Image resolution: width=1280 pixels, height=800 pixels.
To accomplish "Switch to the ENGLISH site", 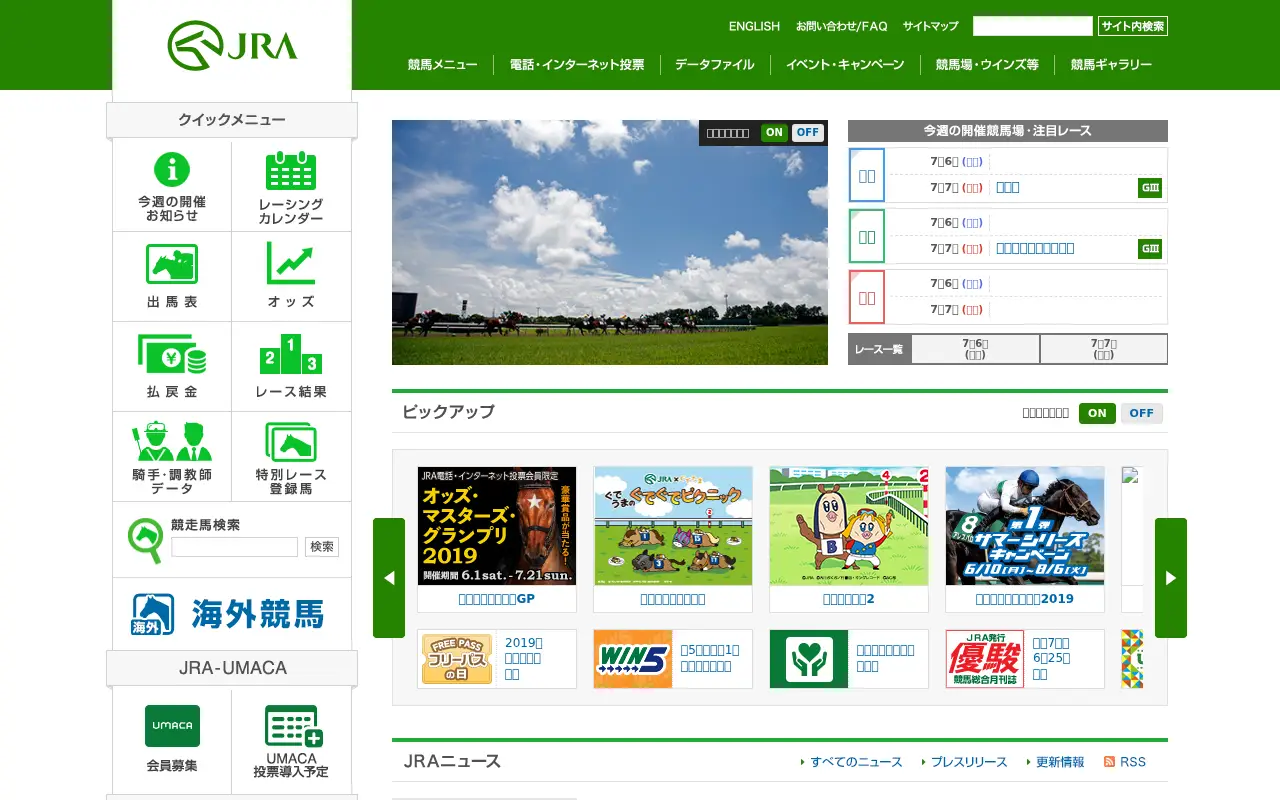I will click(x=754, y=26).
